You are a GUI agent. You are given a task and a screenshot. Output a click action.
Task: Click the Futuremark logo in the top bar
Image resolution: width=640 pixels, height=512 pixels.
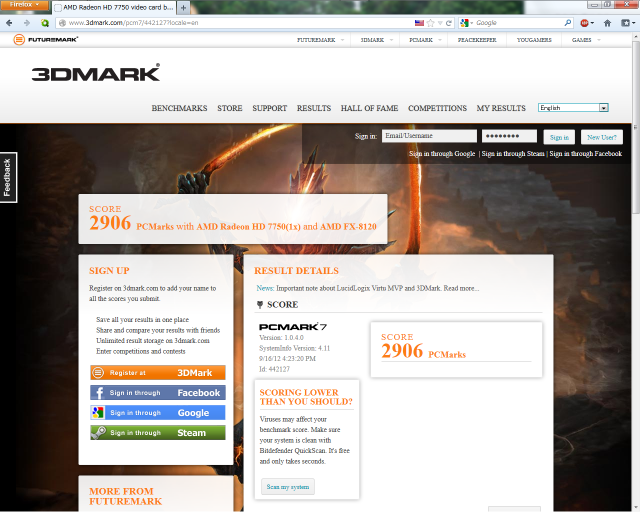45,40
